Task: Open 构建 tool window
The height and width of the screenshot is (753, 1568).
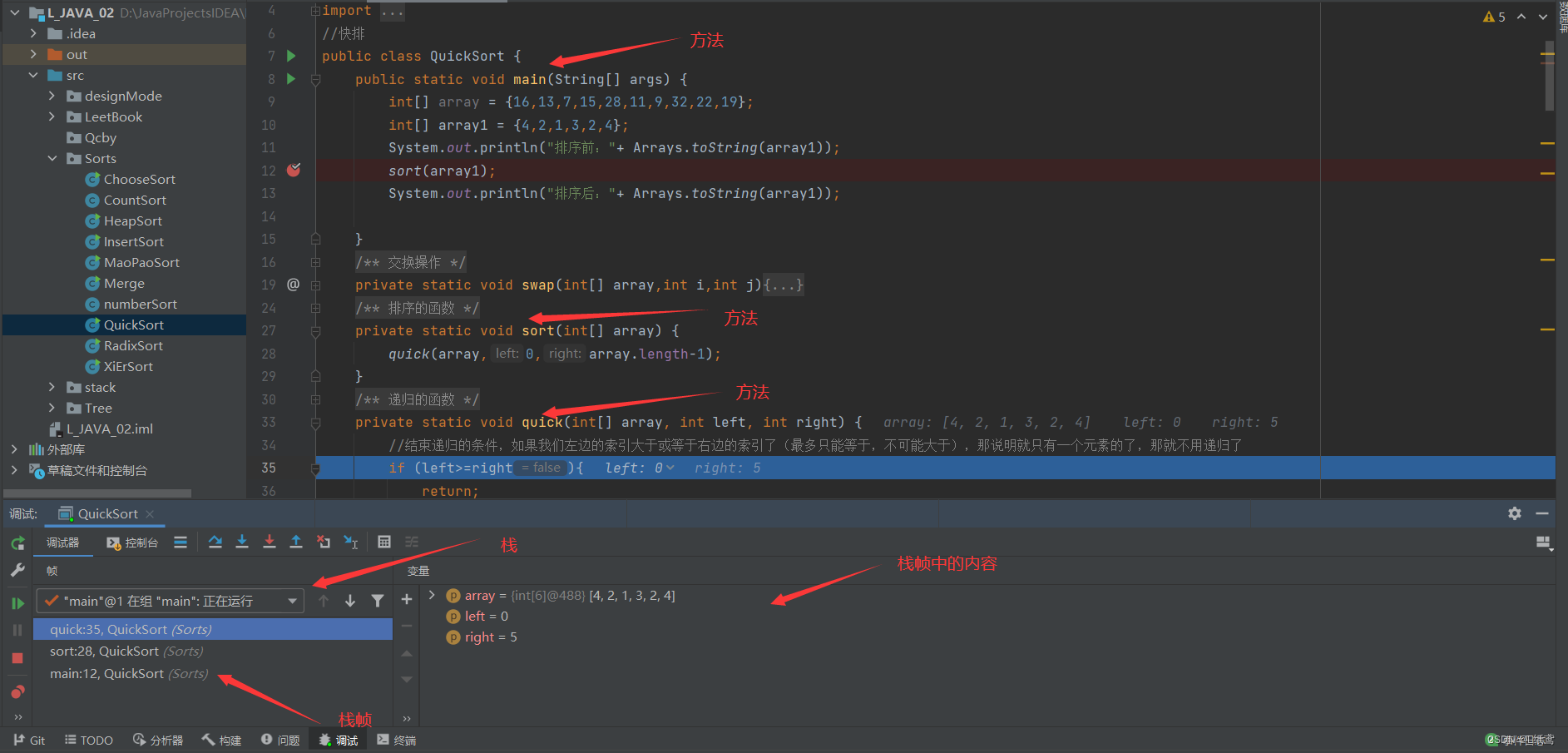Action: pos(221,740)
